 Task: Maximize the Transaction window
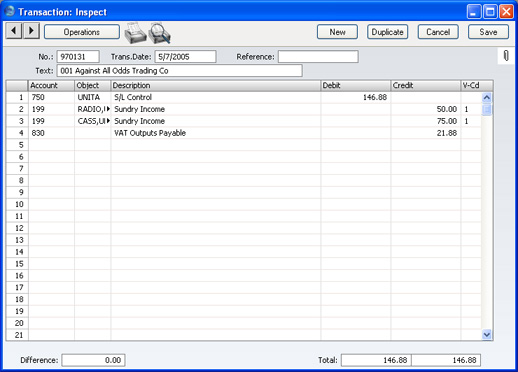coord(490,12)
